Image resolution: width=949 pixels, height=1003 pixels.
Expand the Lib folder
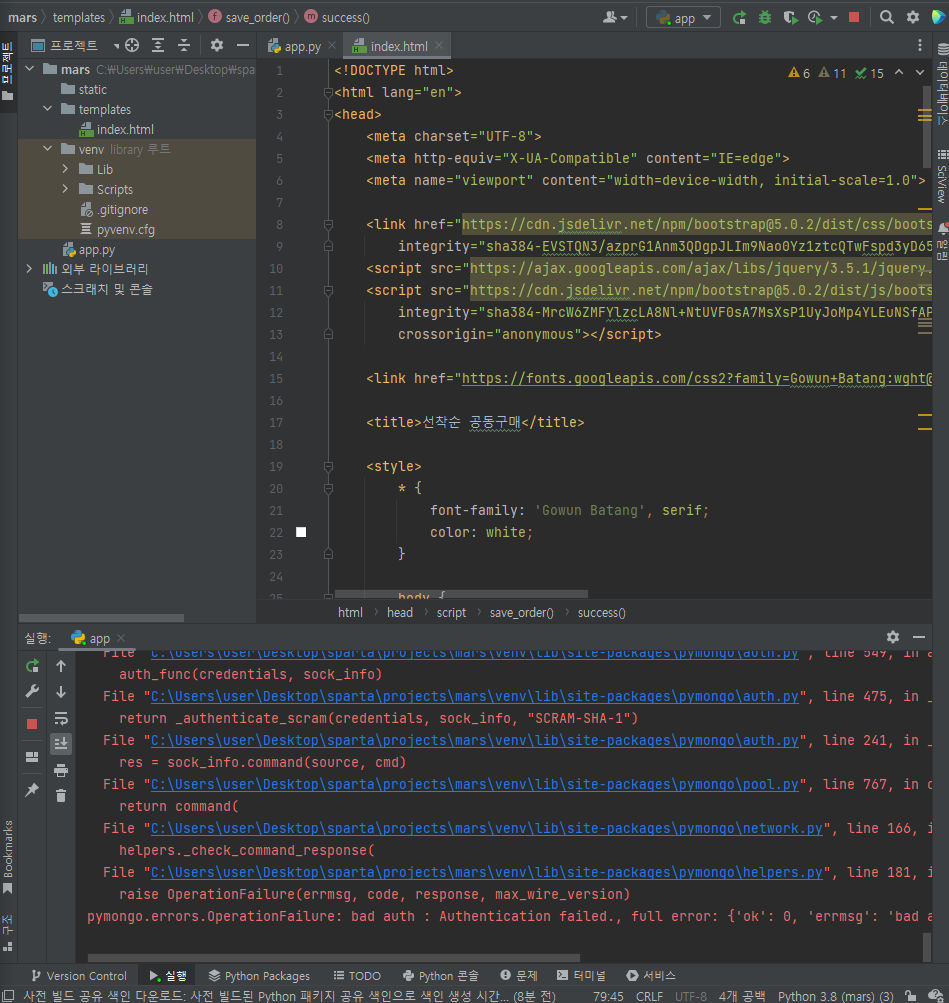(x=65, y=169)
